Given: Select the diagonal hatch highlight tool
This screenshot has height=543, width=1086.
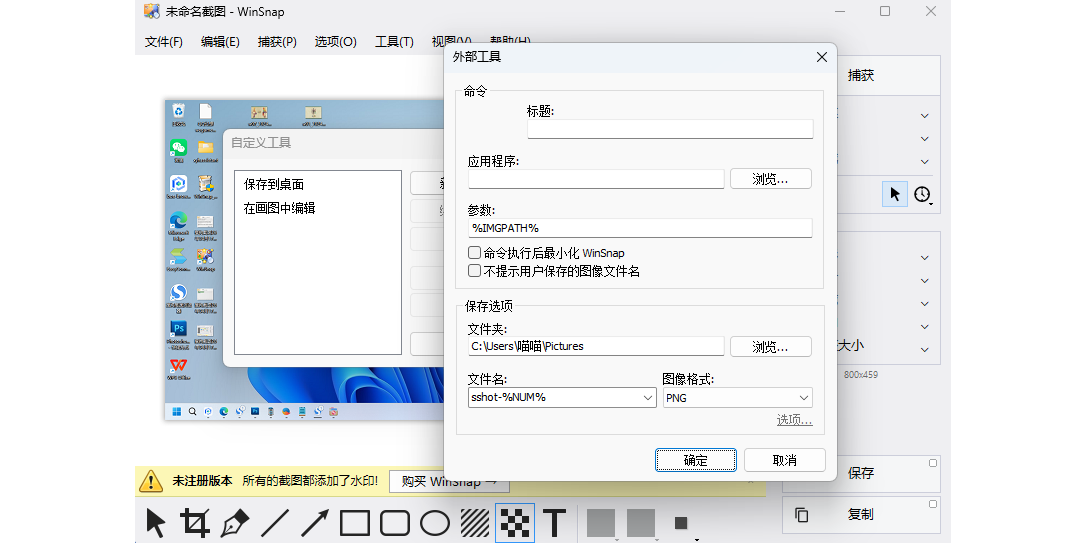Looking at the screenshot, I should (475, 523).
